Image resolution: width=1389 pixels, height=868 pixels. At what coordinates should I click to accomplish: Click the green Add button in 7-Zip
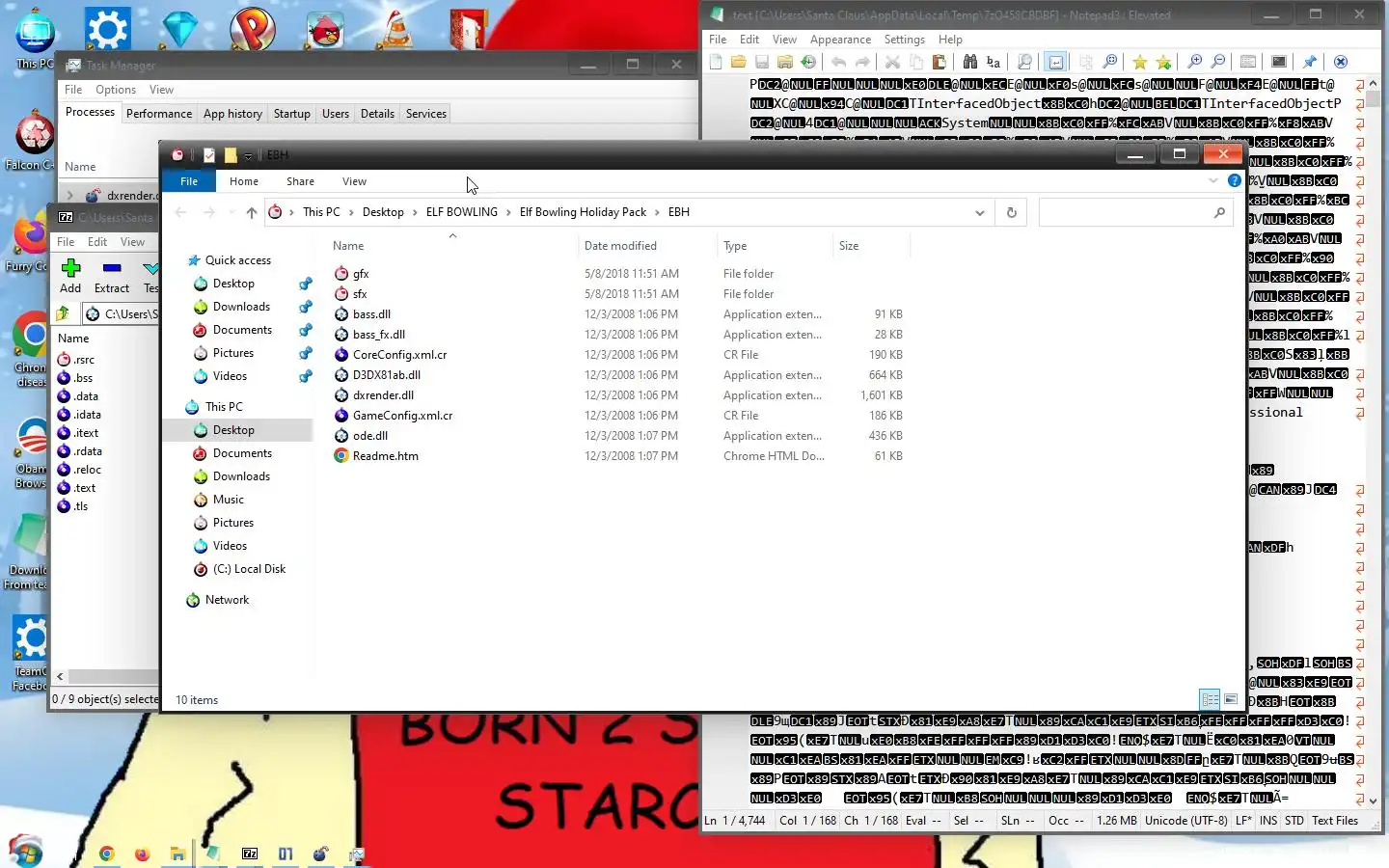coord(70,276)
